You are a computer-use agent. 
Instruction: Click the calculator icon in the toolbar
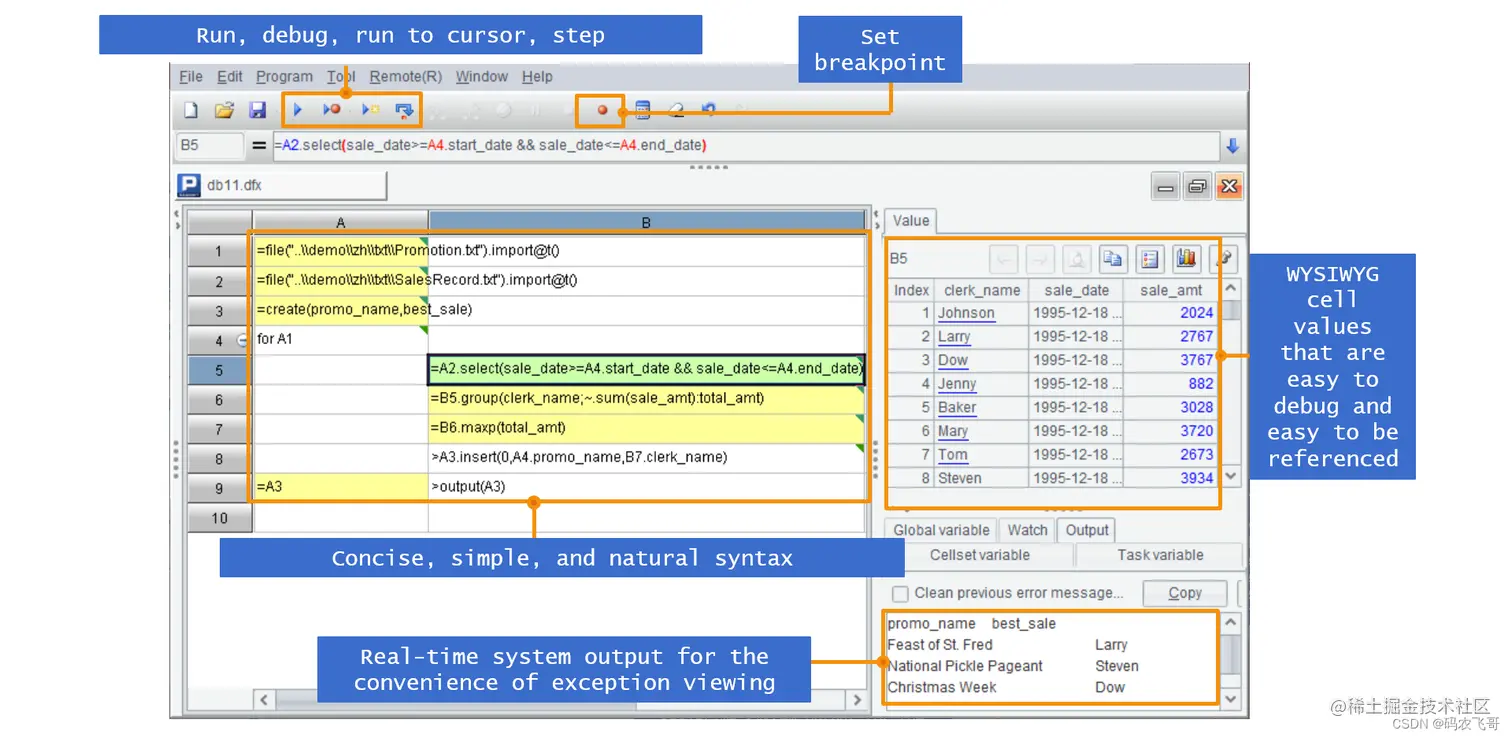click(x=642, y=110)
